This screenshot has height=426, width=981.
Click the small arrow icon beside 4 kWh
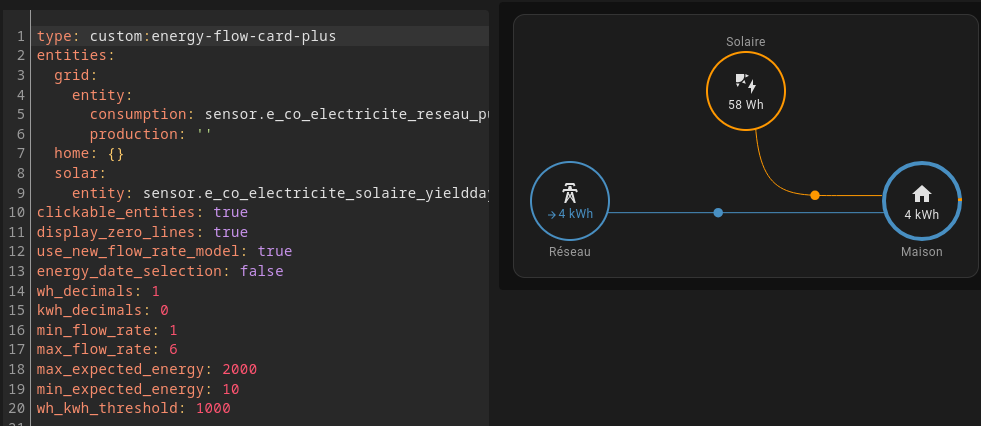pyautogui.click(x=551, y=215)
